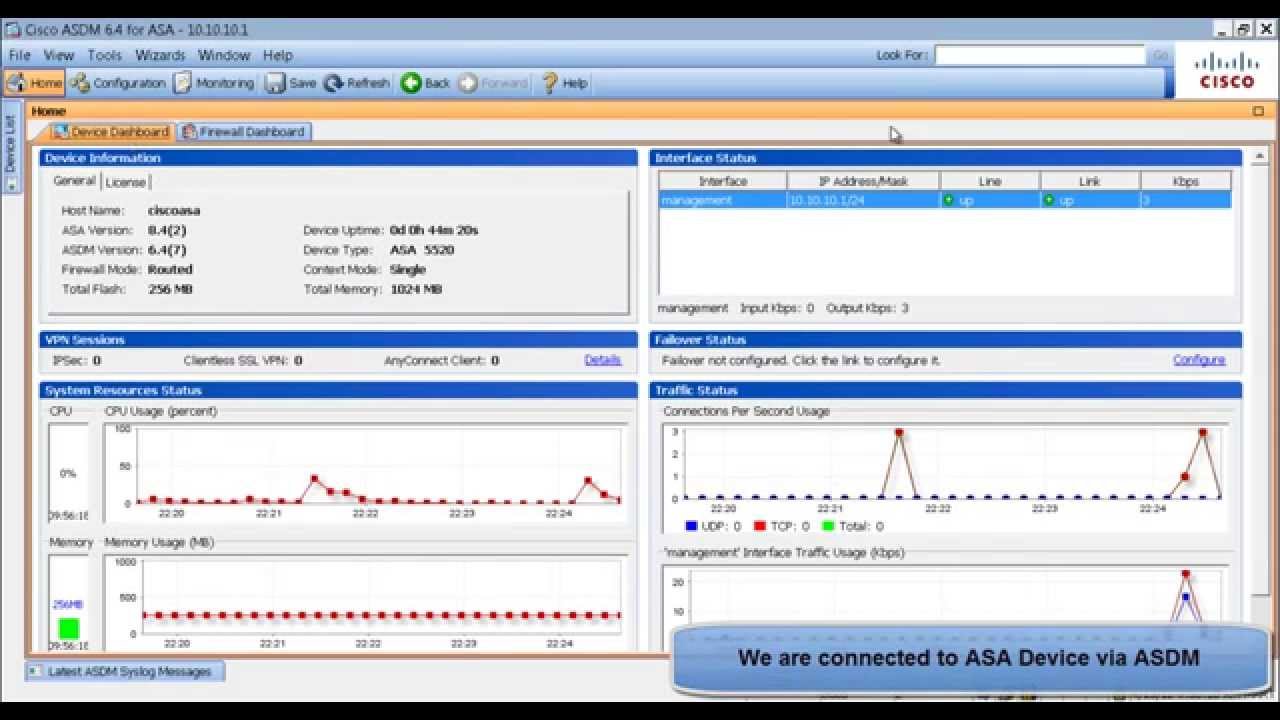Click the green Link up status icon
This screenshot has height=720, width=1280.
click(x=1048, y=200)
